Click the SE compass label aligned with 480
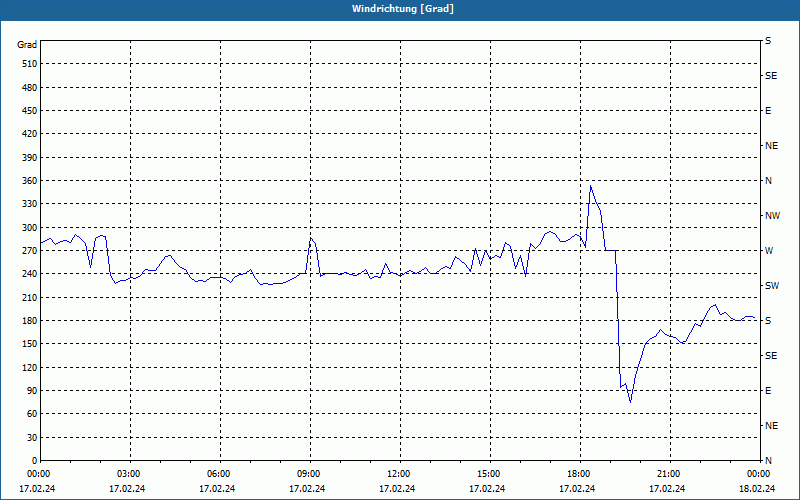The height and width of the screenshot is (500, 800). [771, 76]
